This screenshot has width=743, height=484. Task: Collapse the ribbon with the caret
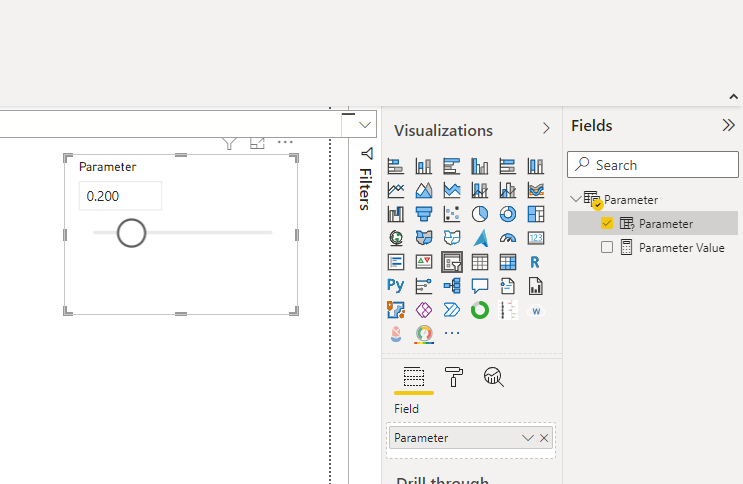734,97
